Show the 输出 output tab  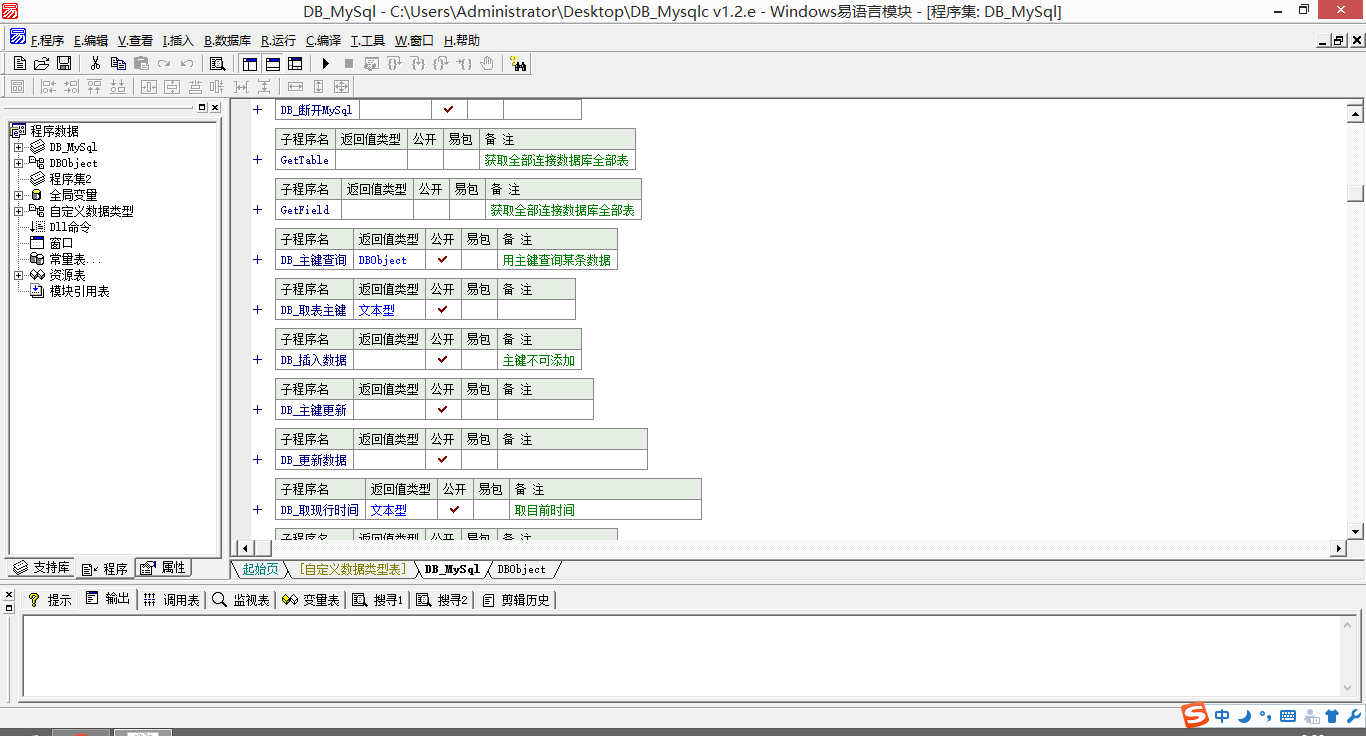tap(108, 599)
